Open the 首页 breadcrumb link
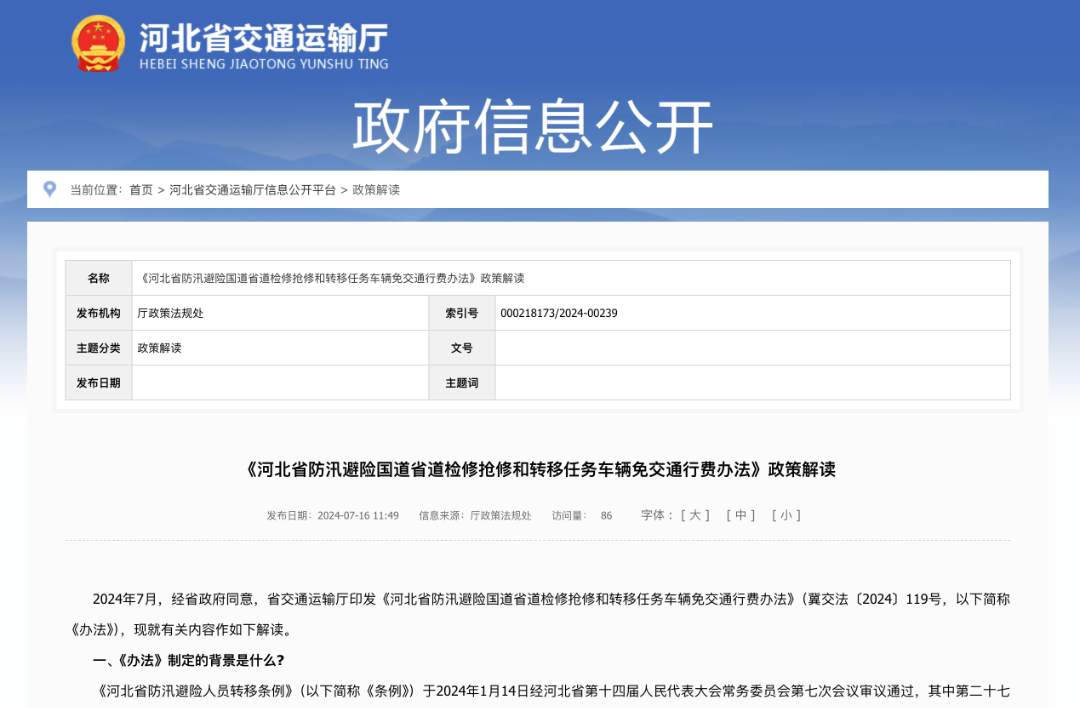This screenshot has height=708, width=1080. pos(141,190)
